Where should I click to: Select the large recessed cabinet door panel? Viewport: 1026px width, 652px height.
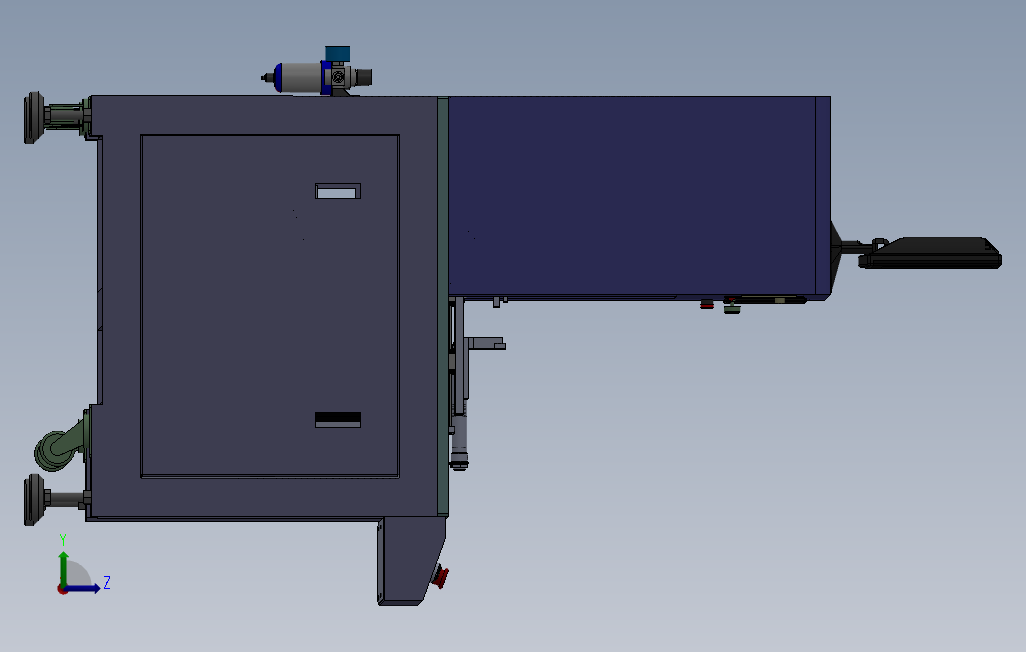point(270,306)
